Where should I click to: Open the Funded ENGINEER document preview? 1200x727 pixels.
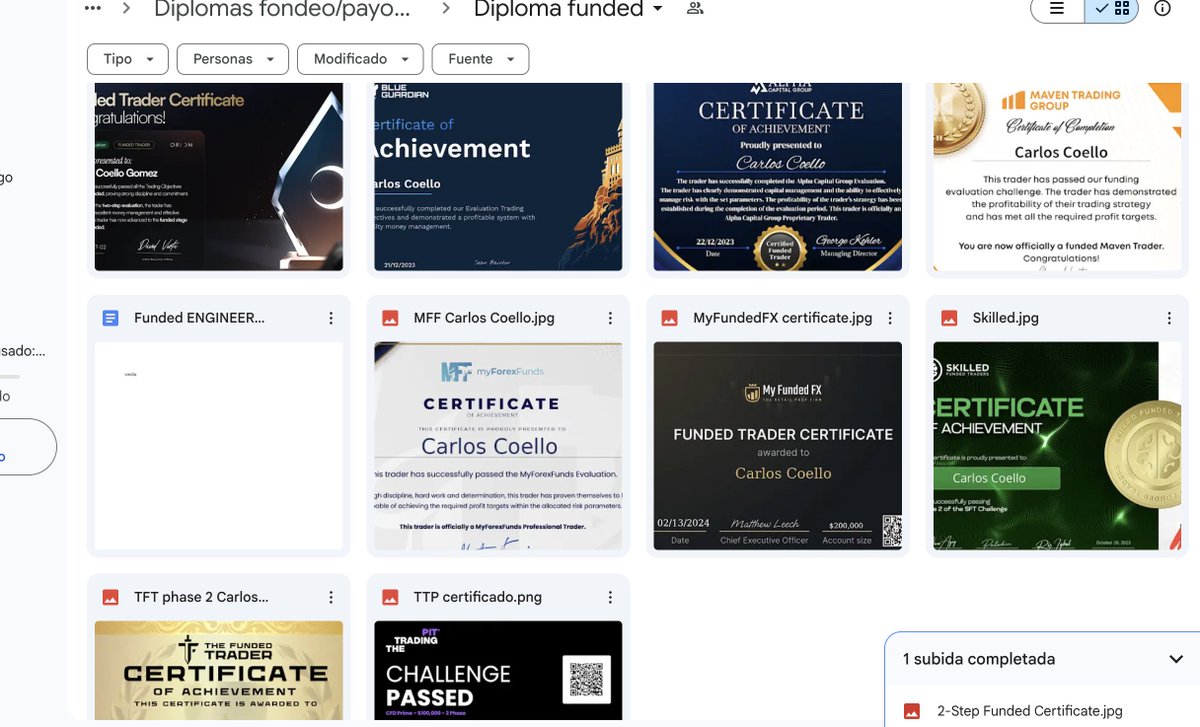tap(219, 446)
